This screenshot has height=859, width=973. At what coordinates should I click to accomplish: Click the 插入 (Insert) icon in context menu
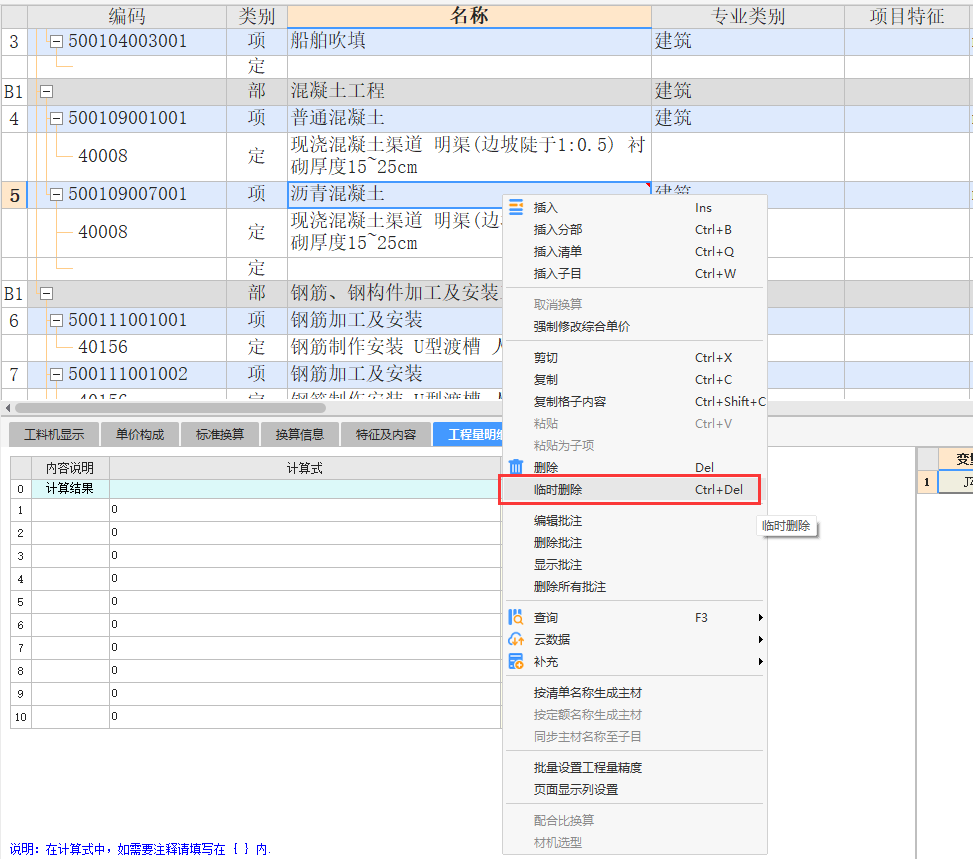click(516, 207)
